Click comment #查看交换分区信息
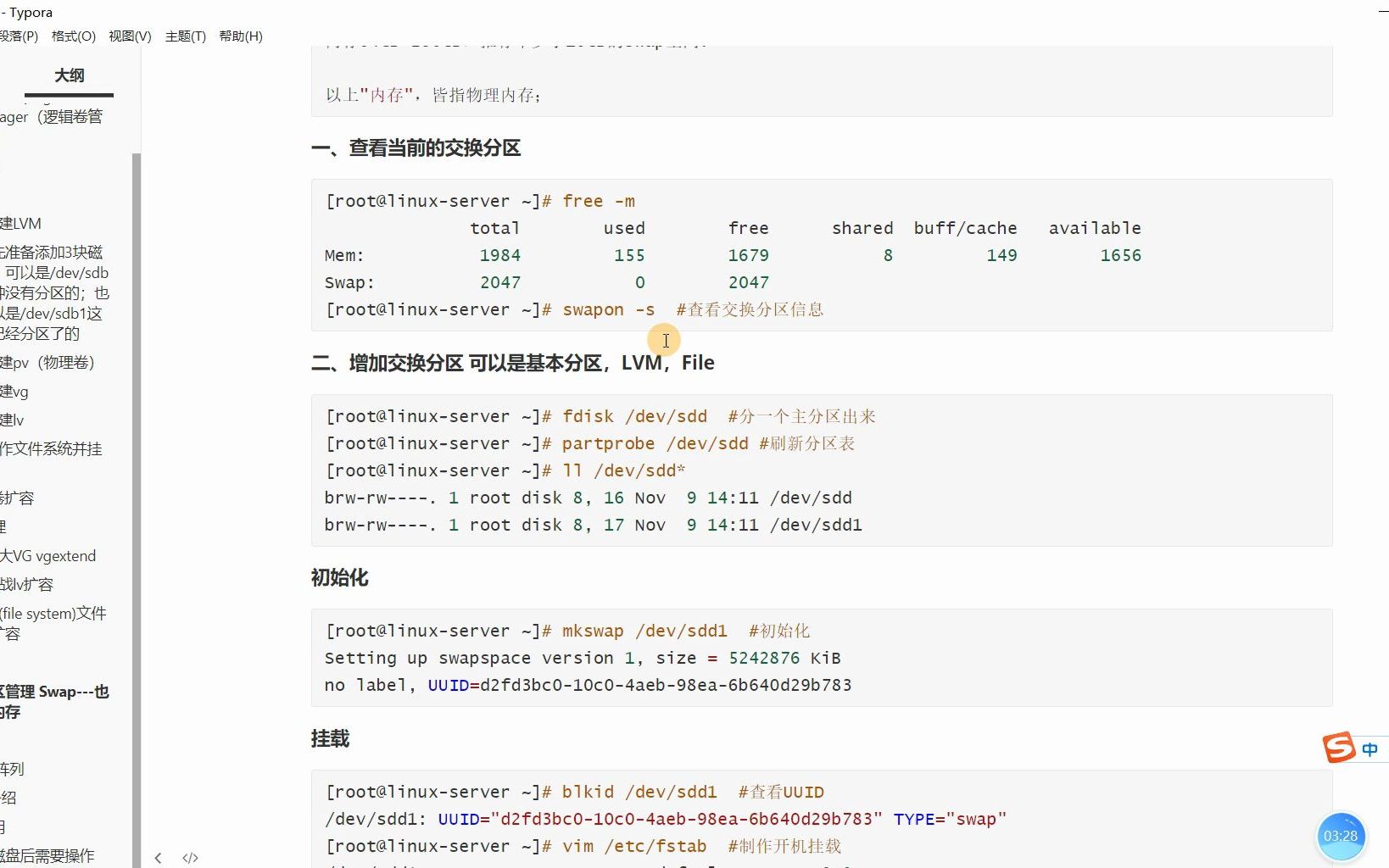This screenshot has width=1389, height=868. click(x=750, y=309)
